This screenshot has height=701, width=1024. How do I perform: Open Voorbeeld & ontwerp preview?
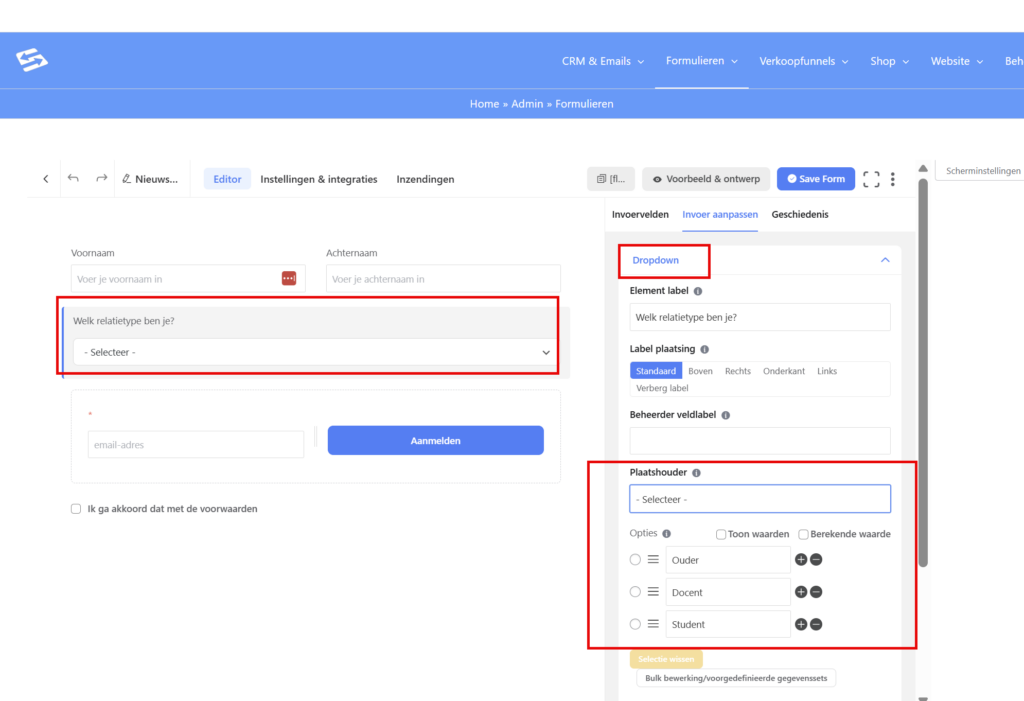point(706,179)
